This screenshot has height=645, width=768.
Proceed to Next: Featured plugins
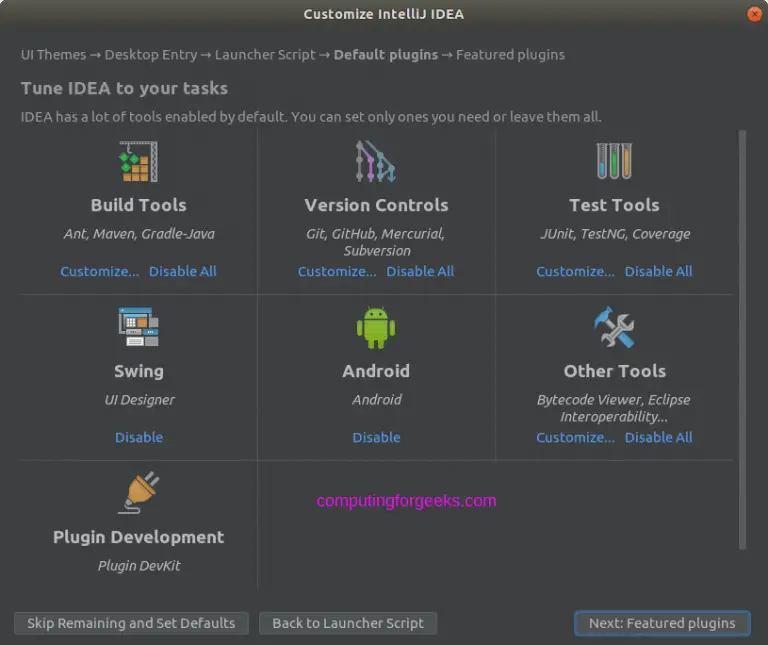point(662,623)
